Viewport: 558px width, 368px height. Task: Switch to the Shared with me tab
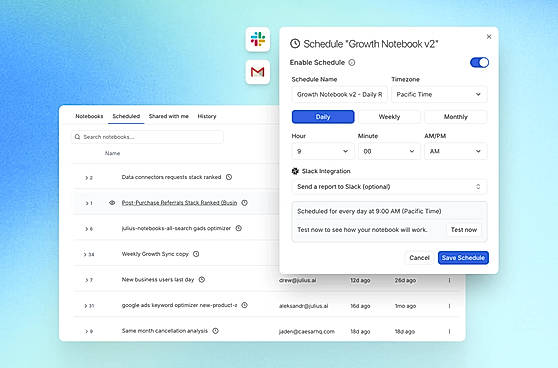tap(169, 116)
